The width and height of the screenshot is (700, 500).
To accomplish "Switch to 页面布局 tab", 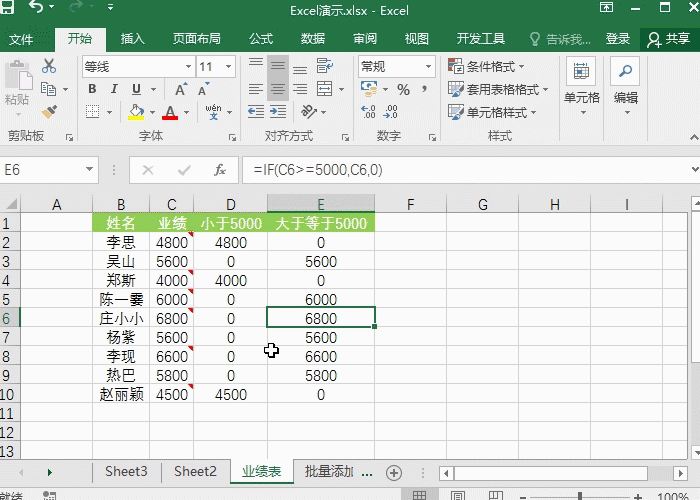I will [197, 39].
